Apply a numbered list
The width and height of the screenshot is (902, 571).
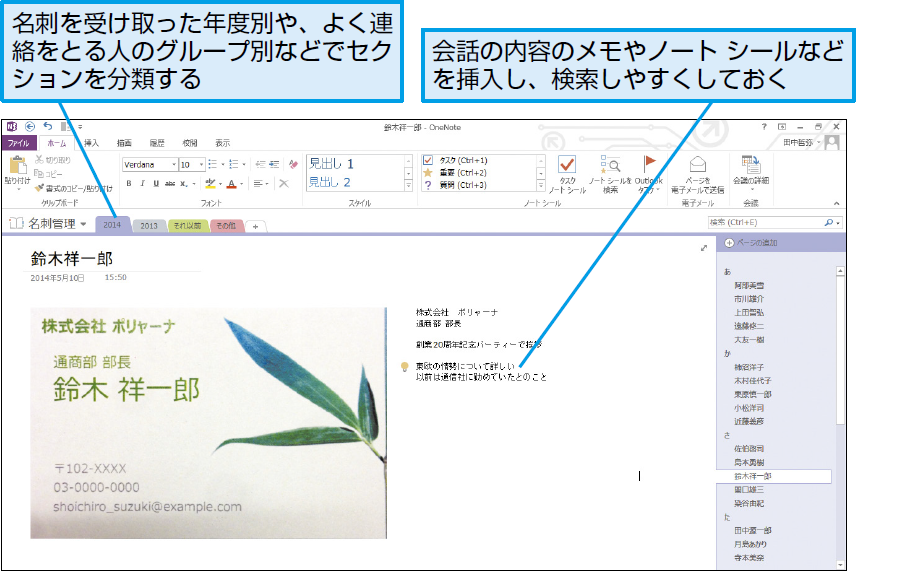(234, 164)
